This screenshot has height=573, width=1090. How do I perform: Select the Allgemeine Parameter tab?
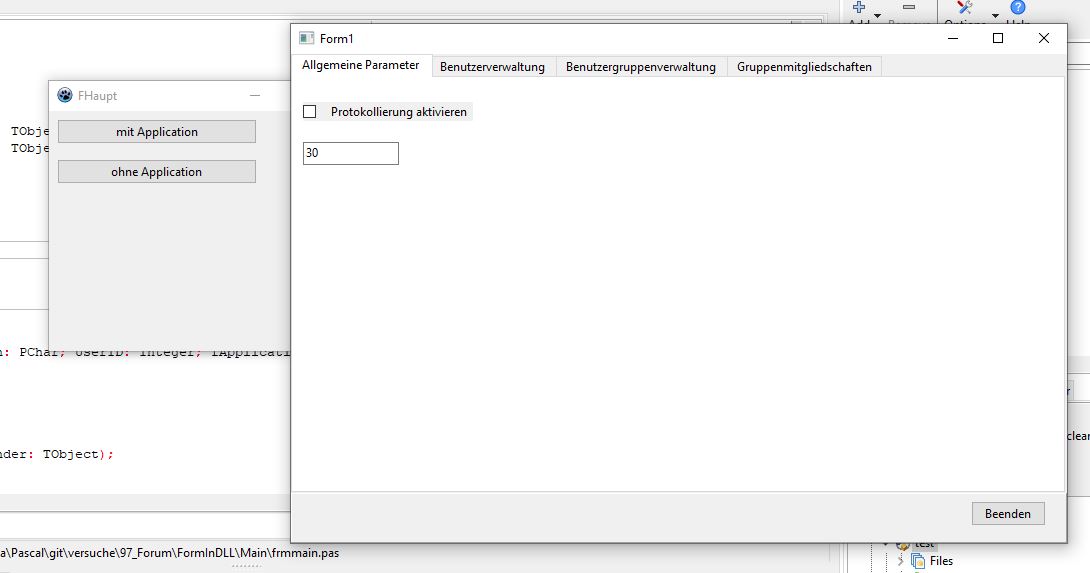361,66
